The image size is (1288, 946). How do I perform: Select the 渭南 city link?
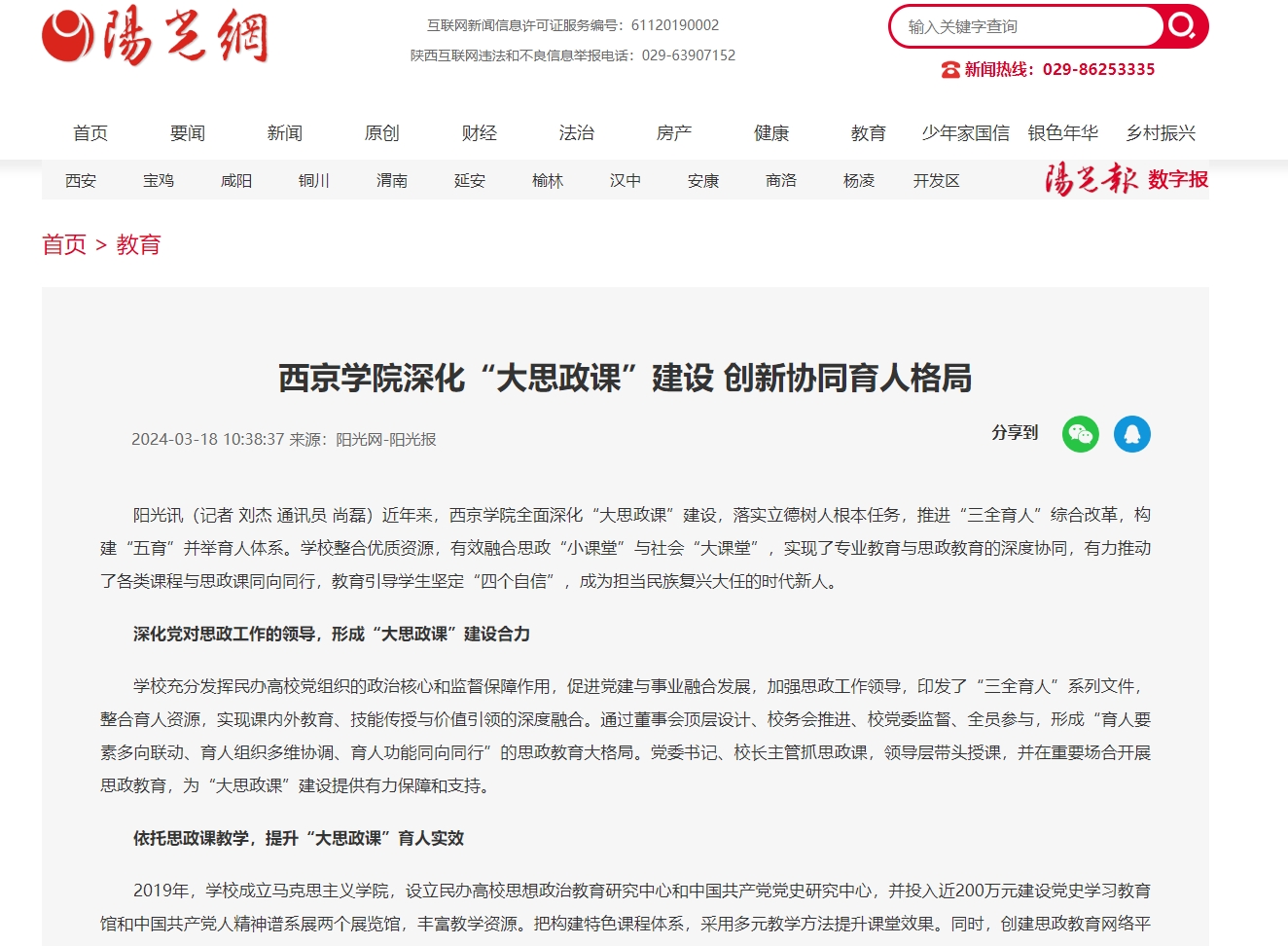click(x=392, y=181)
